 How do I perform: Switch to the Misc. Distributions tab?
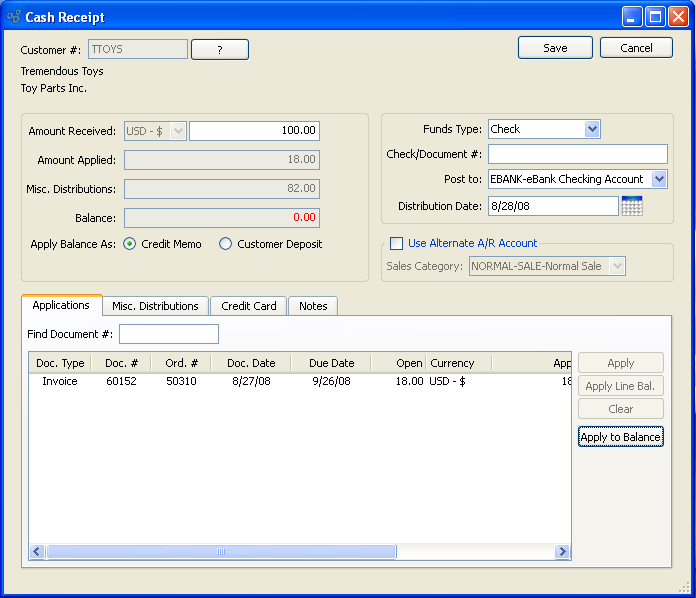click(x=154, y=306)
